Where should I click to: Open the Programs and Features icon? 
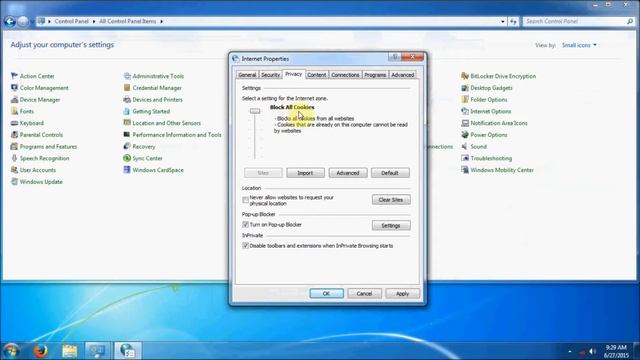14,147
